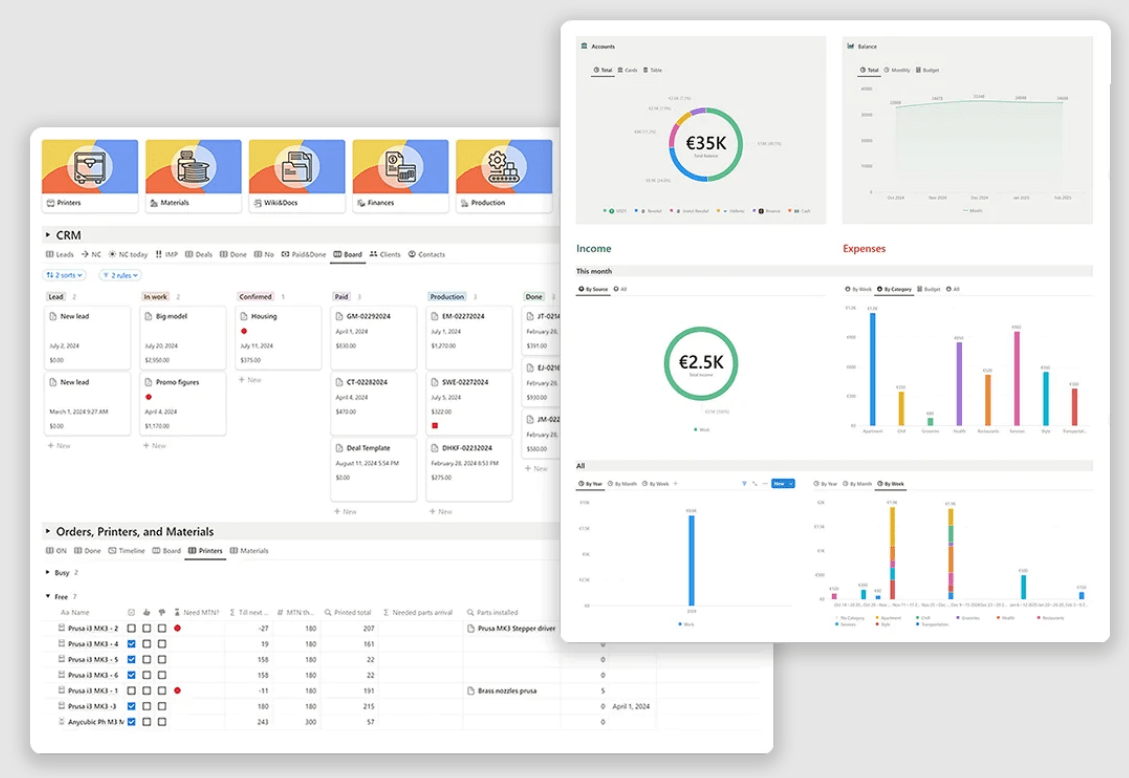Open the 2 rules filter dropdown
Screen dimensions: 1129x778
120,275
